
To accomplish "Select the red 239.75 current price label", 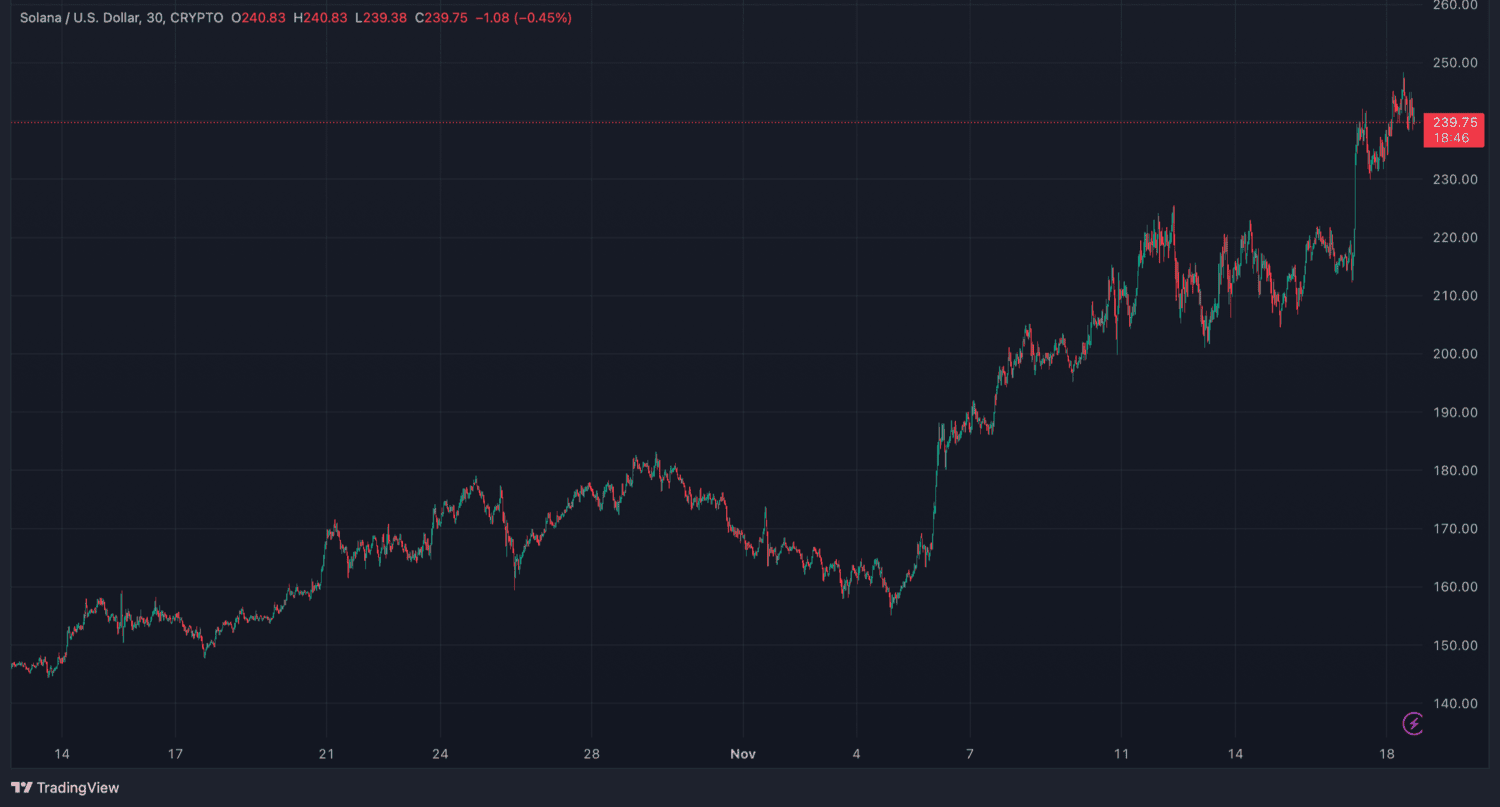I will [1454, 122].
